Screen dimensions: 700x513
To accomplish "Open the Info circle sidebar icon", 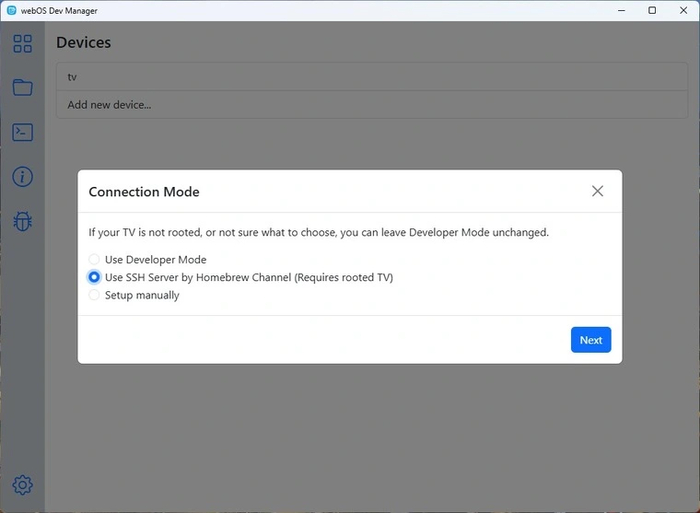I will point(22,177).
